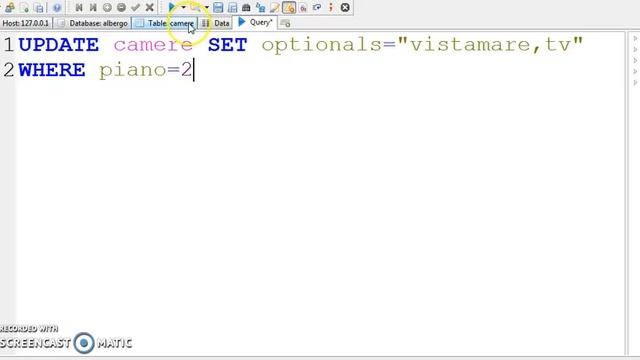Save the query with floppy disk icon
Screen dimensions: 640x360
218,7
